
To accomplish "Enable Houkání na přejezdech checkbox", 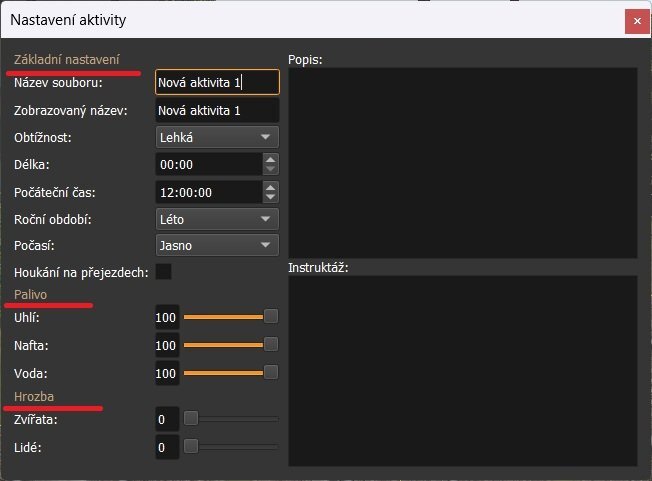I will [163, 272].
